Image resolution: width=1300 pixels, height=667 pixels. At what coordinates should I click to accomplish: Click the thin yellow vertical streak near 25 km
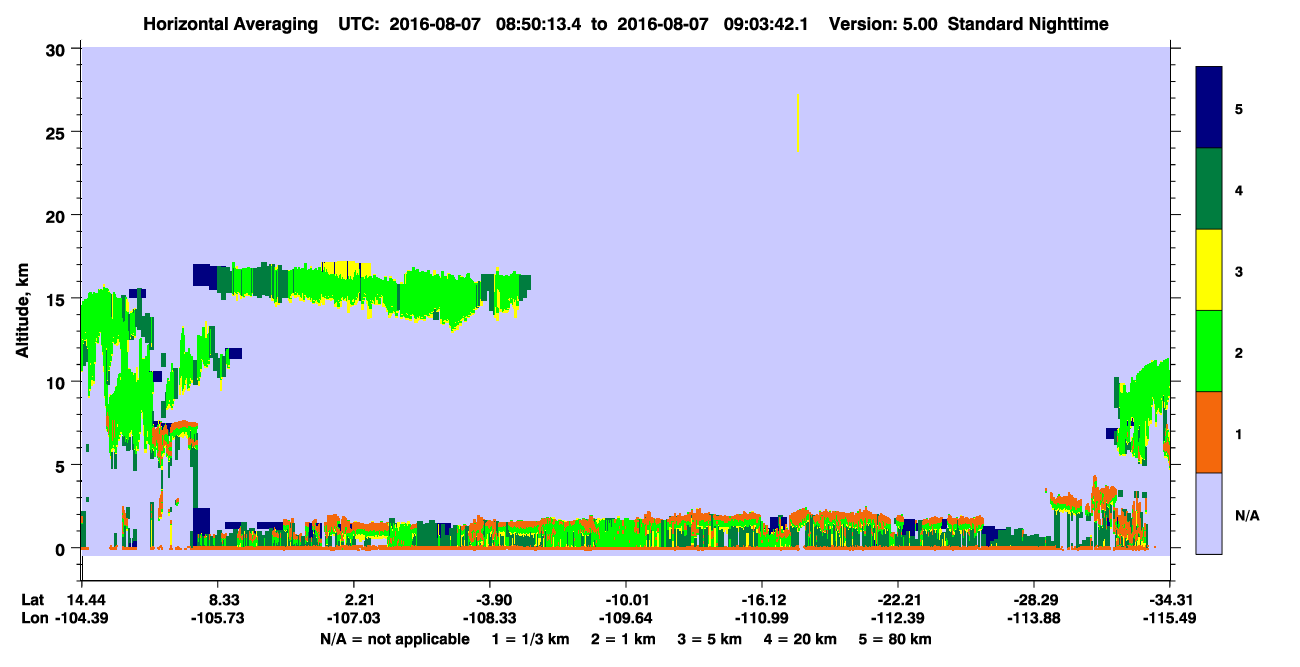point(798,122)
